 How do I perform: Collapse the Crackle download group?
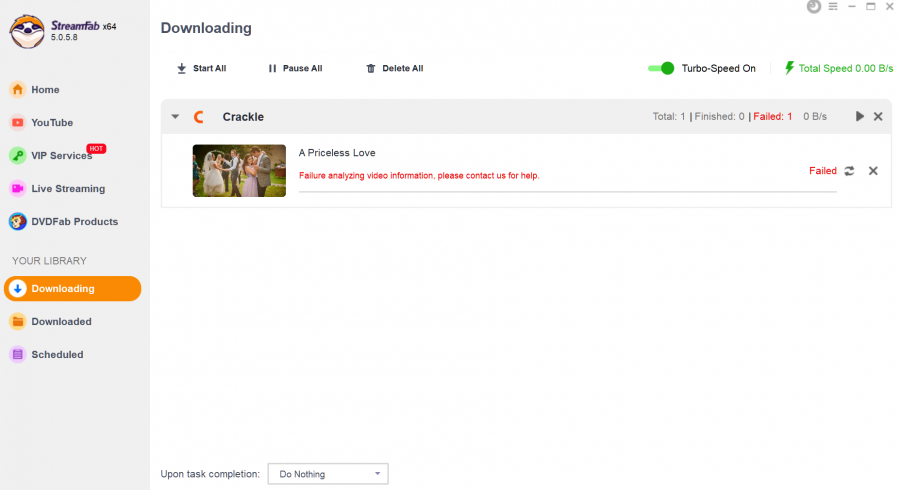[176, 116]
